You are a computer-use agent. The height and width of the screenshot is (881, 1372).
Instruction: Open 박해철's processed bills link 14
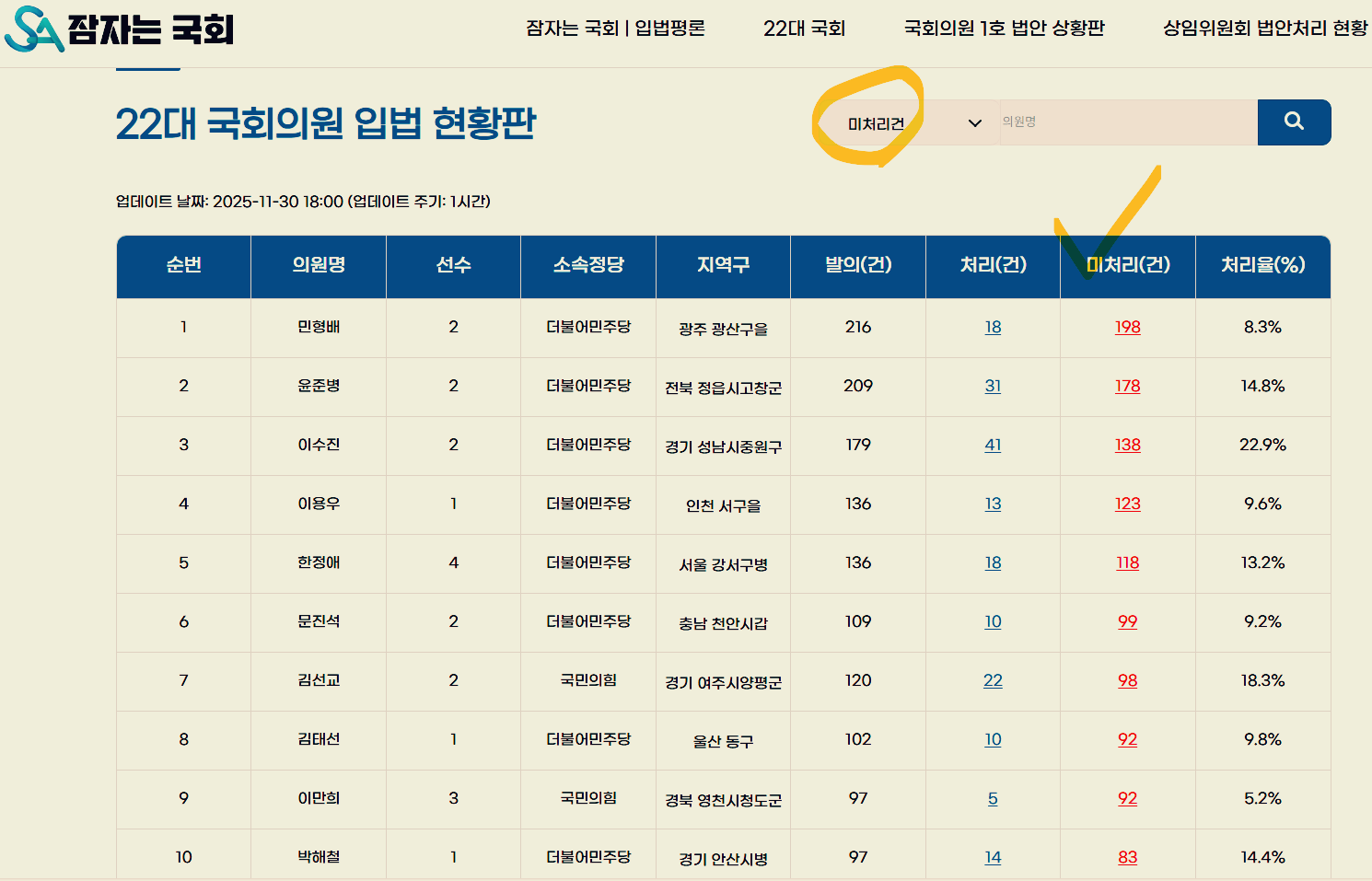click(993, 857)
